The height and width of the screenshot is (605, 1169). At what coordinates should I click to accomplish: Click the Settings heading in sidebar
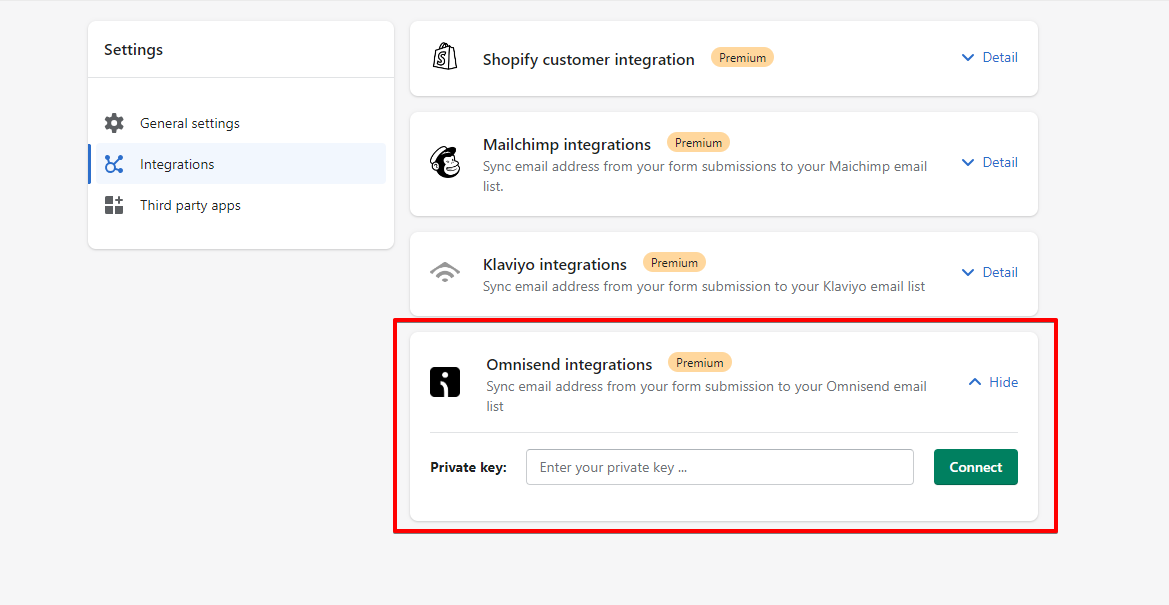pos(133,50)
